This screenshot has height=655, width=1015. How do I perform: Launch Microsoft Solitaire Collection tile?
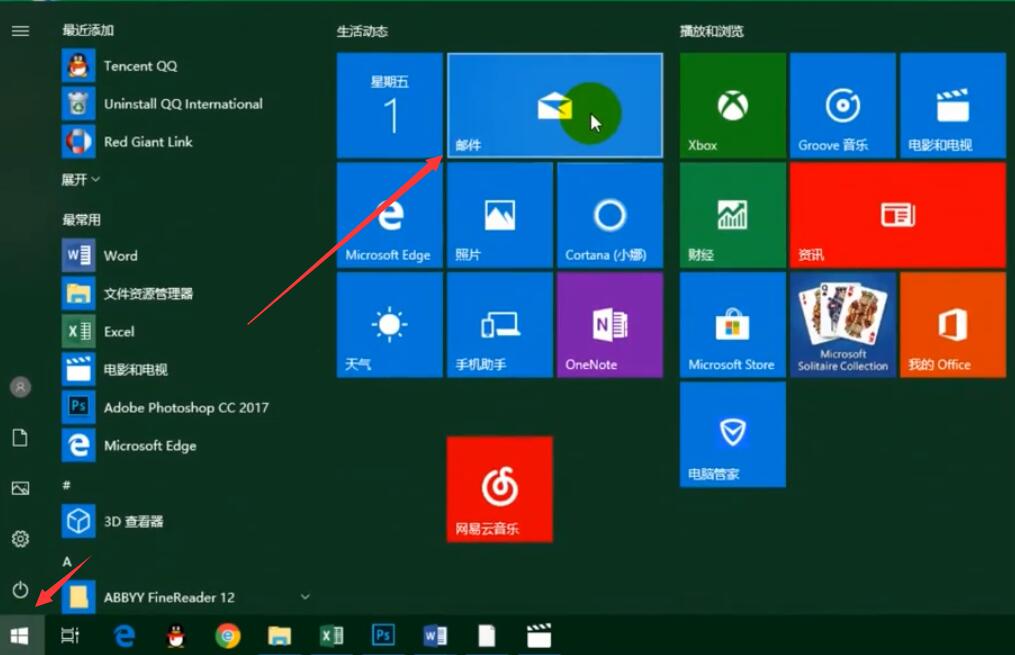coord(842,325)
